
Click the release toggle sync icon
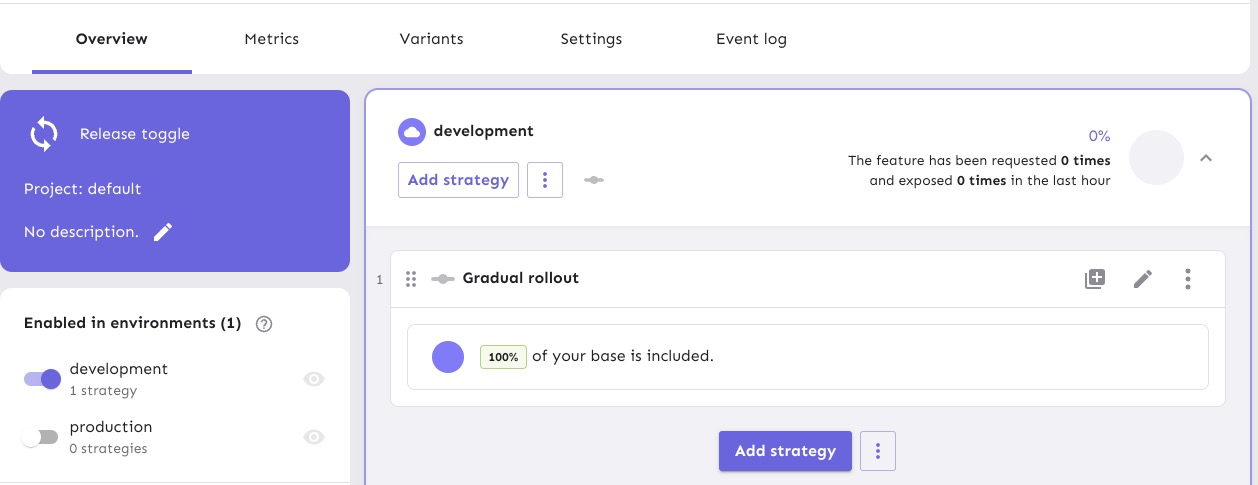[x=44, y=134]
